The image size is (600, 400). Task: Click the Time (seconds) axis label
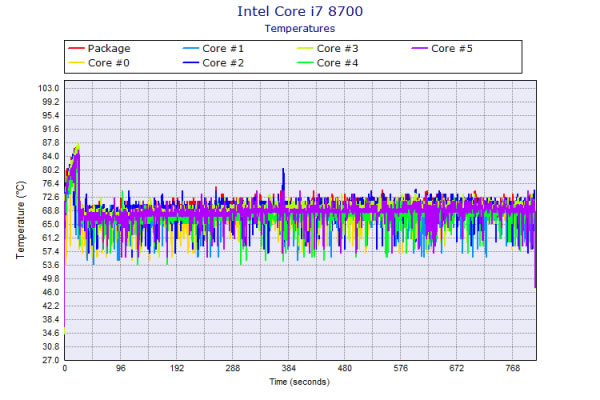(300, 382)
